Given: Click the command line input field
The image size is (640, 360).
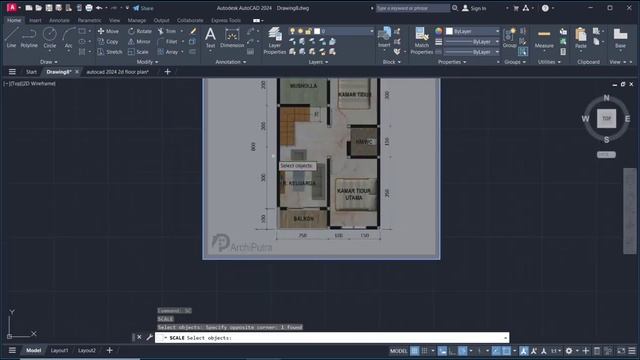Looking at the screenshot, I should pyautogui.click(x=332, y=338).
